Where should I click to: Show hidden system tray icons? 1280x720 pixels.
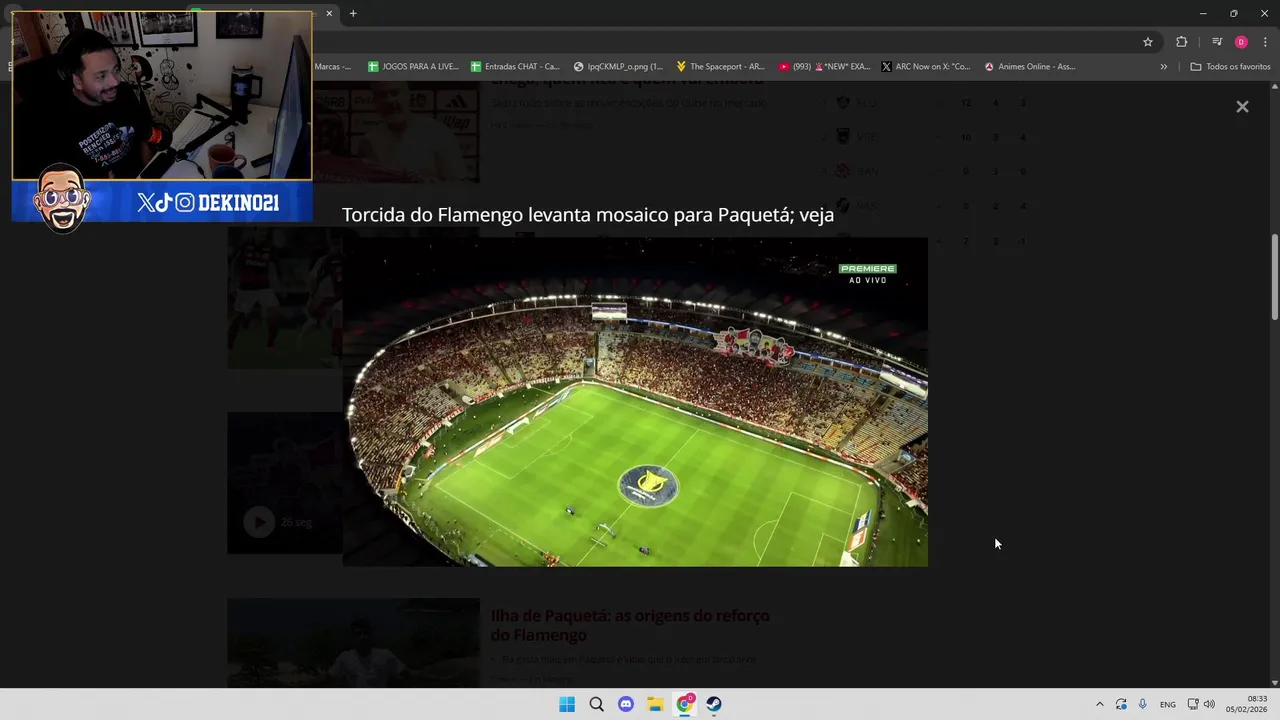point(1100,704)
